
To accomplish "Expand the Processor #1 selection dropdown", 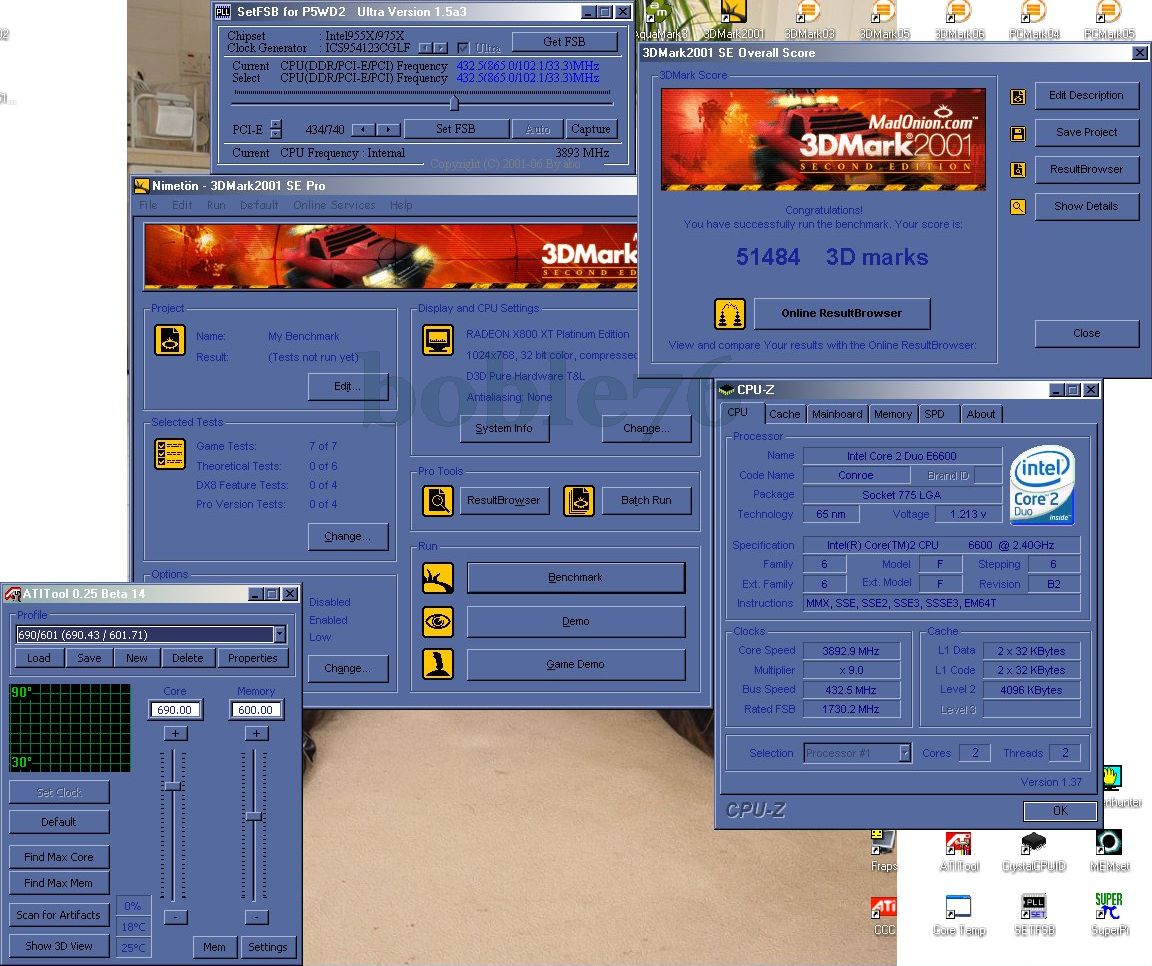I will click(905, 753).
